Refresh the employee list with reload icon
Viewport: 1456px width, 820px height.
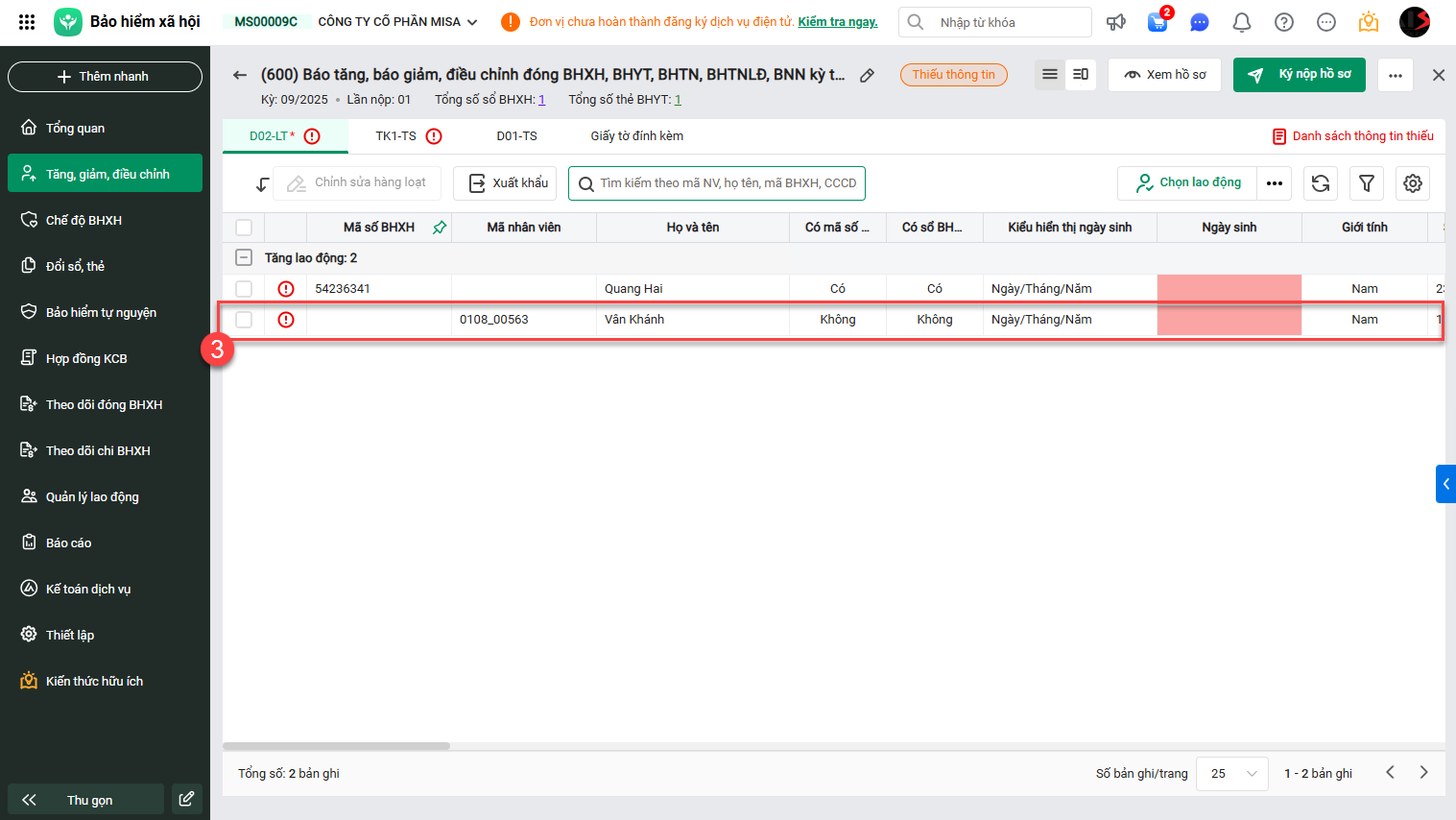(1321, 183)
